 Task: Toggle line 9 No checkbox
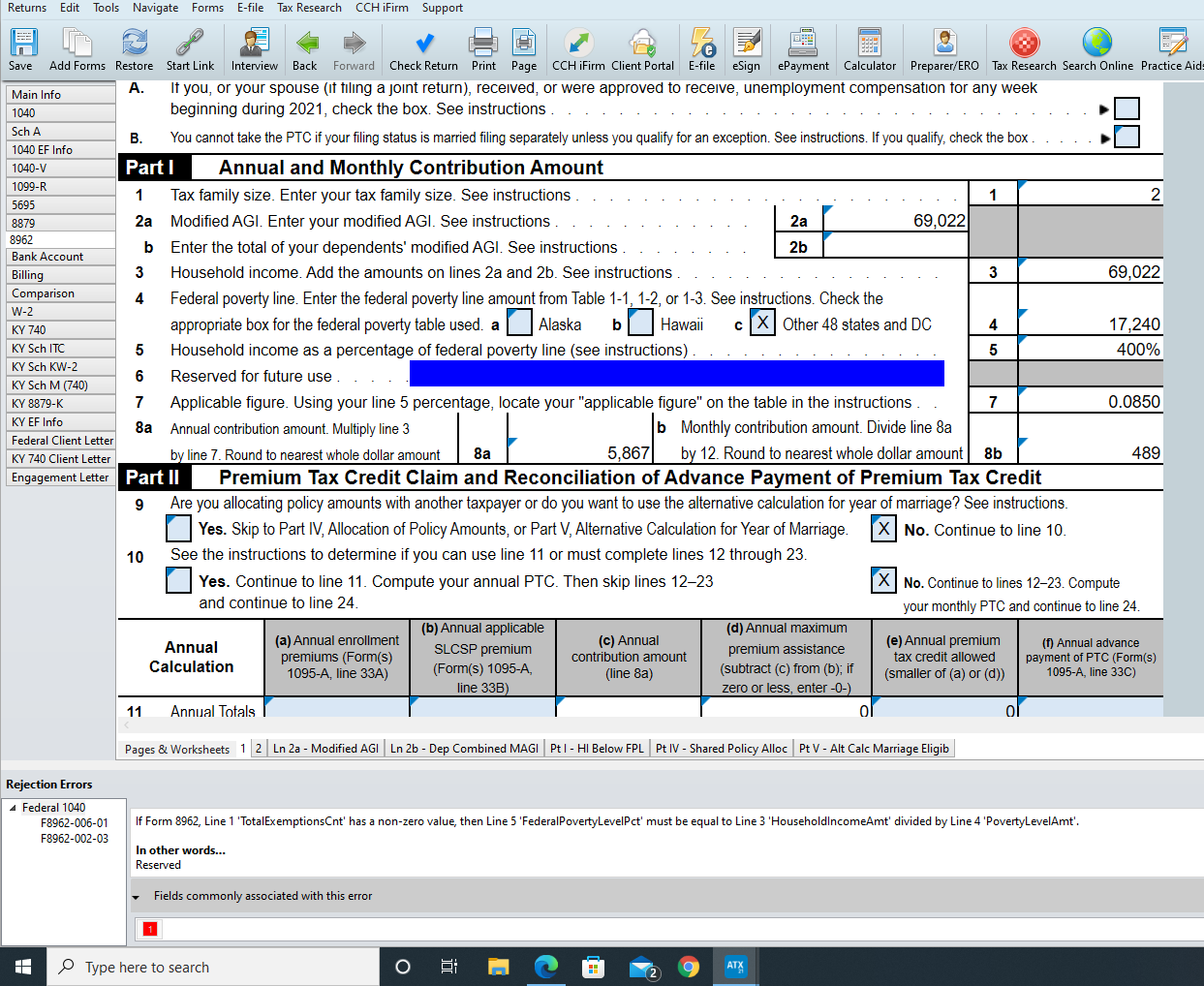pyautogui.click(x=883, y=529)
